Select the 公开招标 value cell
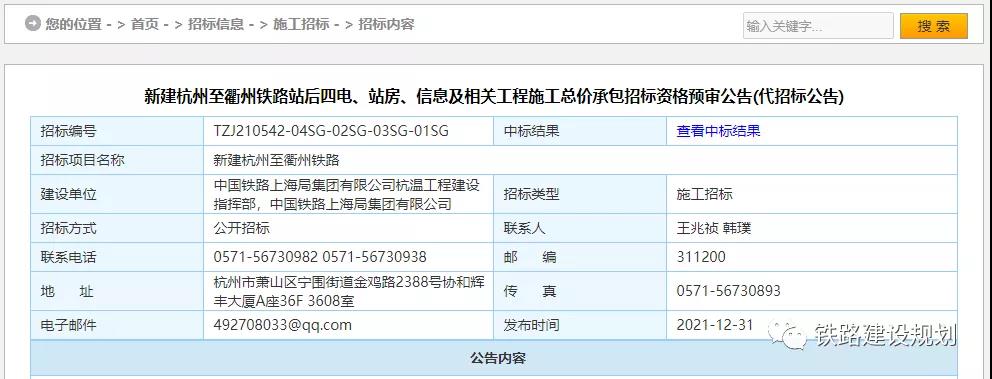Screen dimensions: 992x379 tap(348, 228)
